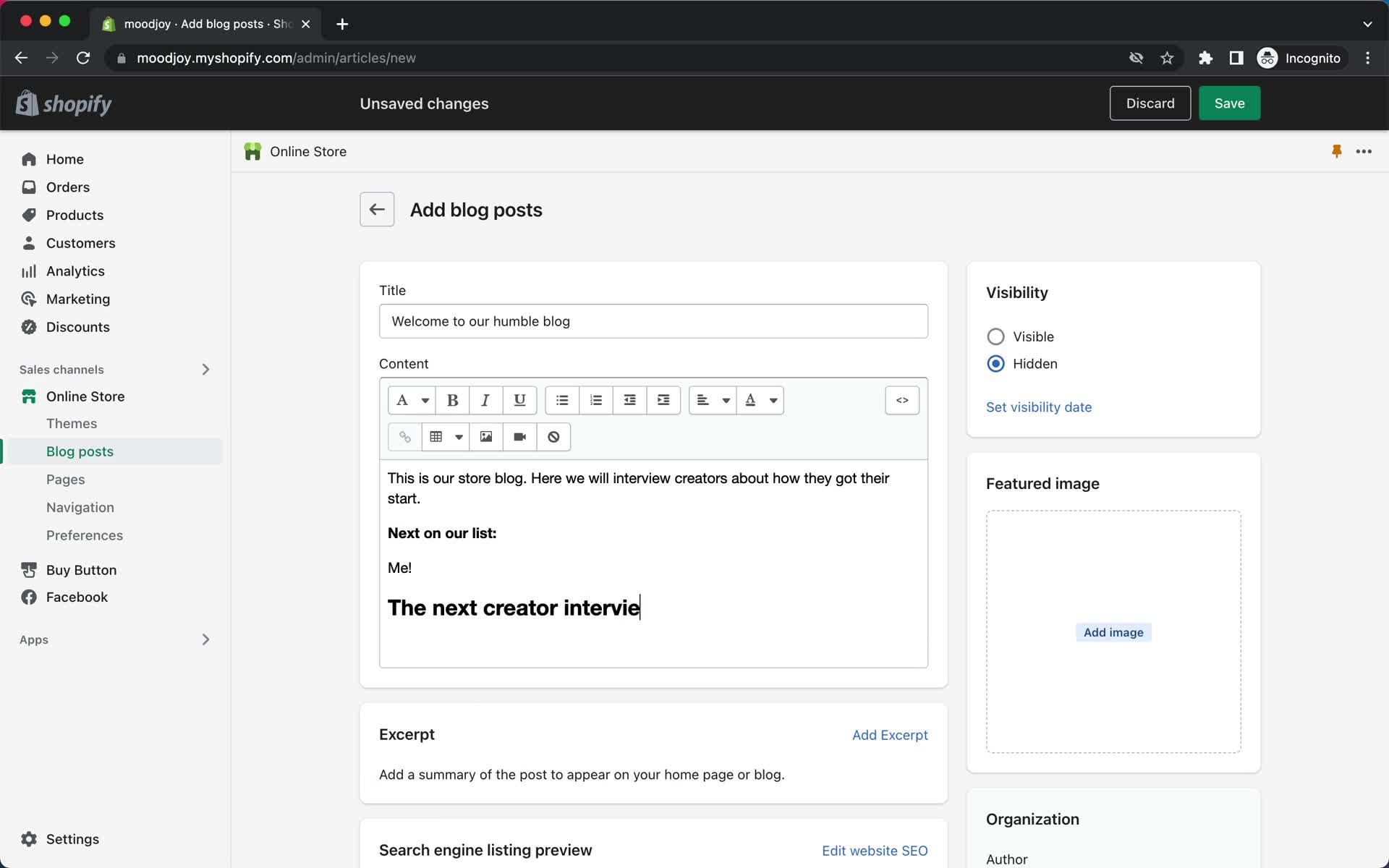Expand the Apps section
Screen dimensions: 1389x868
click(x=205, y=639)
